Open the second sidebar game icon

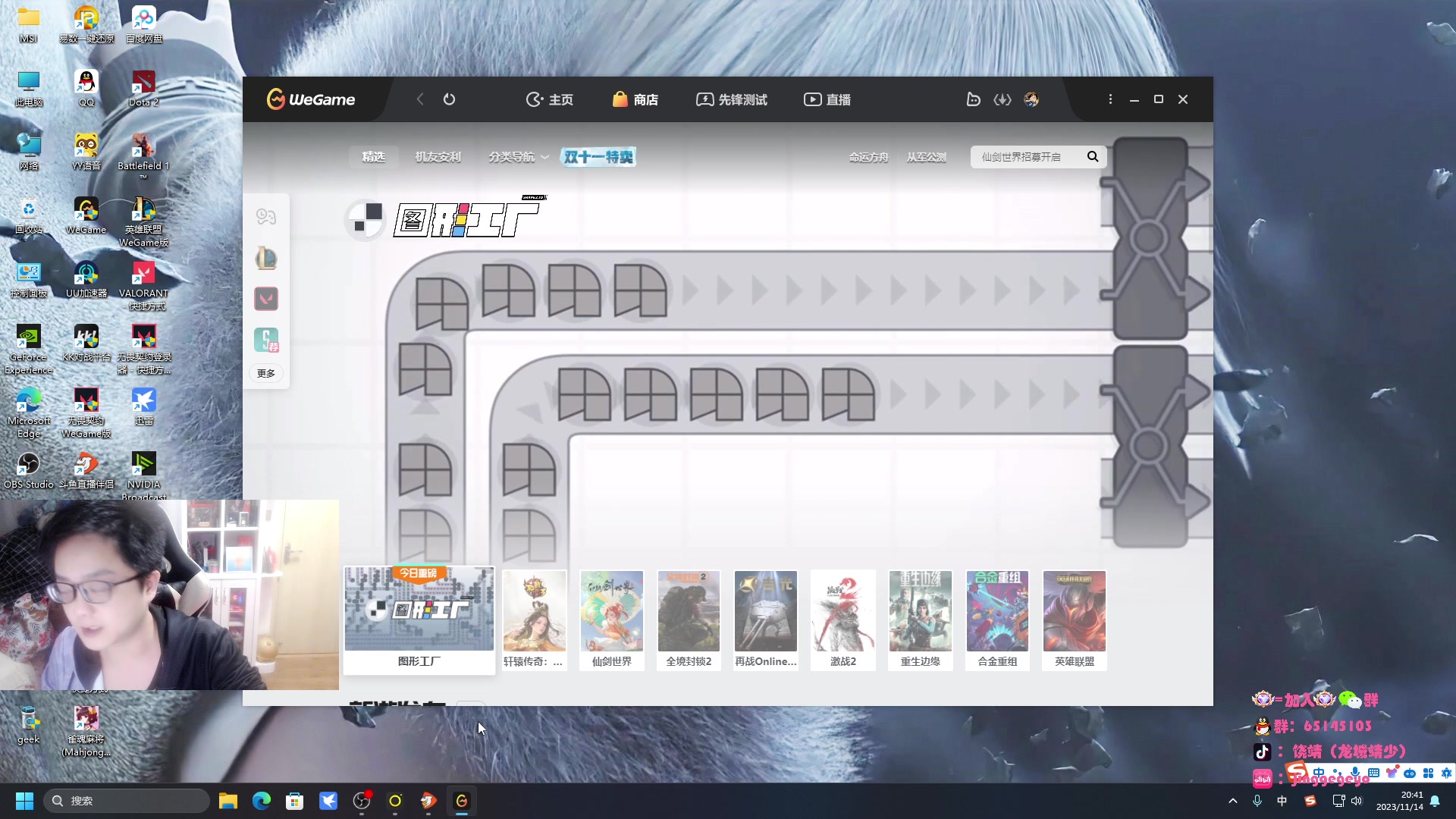click(x=266, y=258)
